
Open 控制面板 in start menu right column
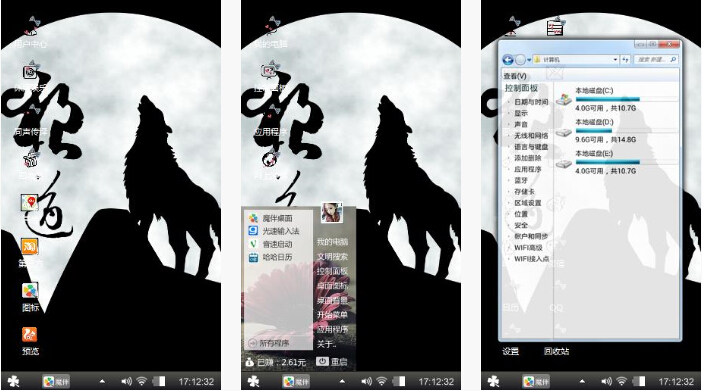(x=332, y=271)
